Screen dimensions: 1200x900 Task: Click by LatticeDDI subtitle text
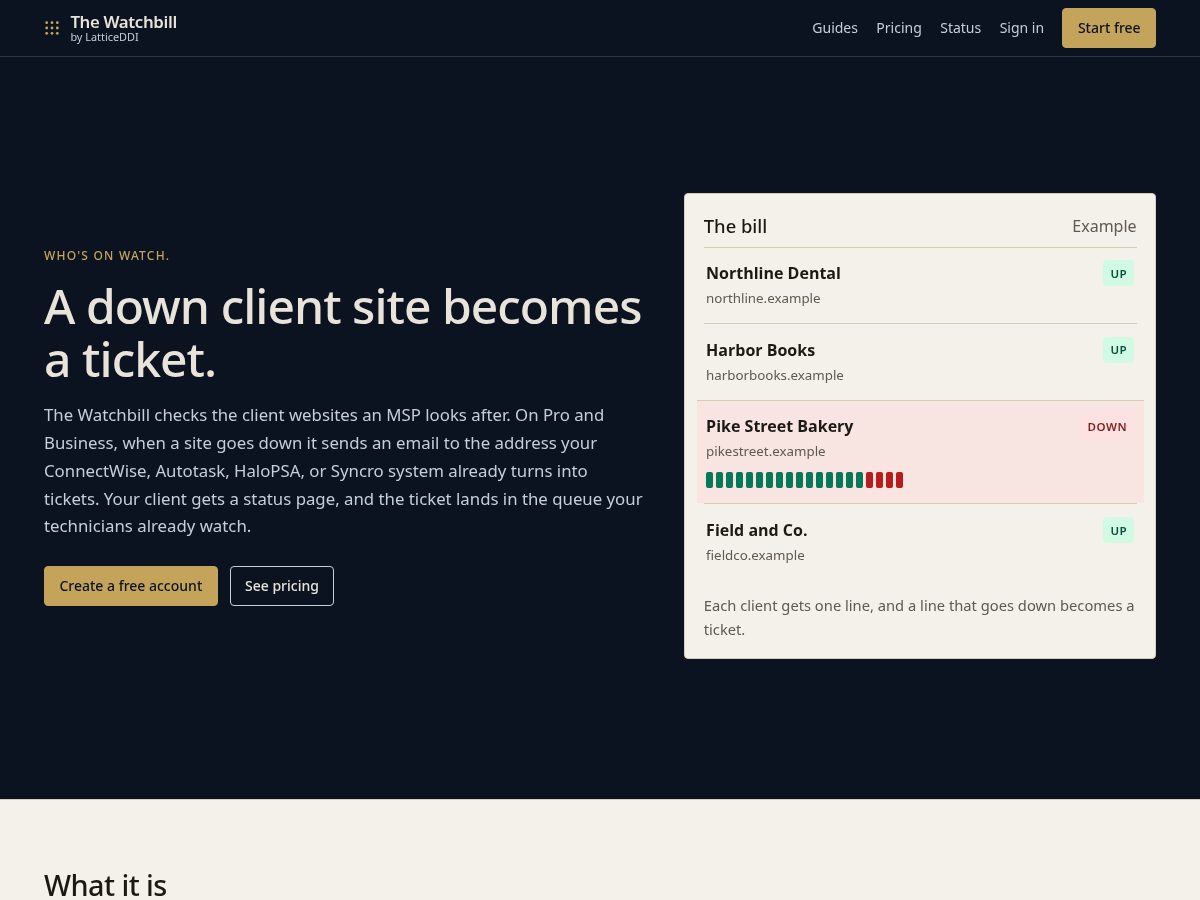pos(104,38)
